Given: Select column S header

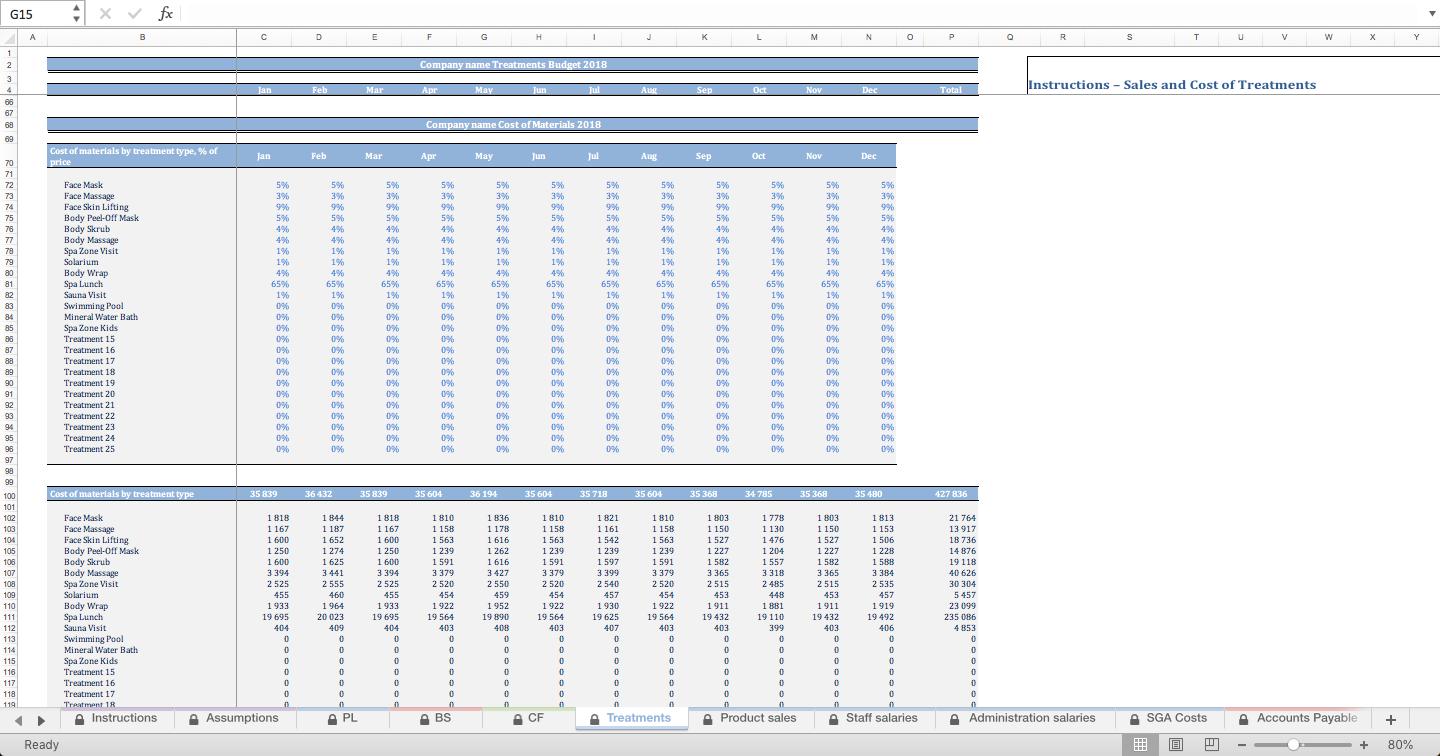Looking at the screenshot, I should click(x=1129, y=37).
